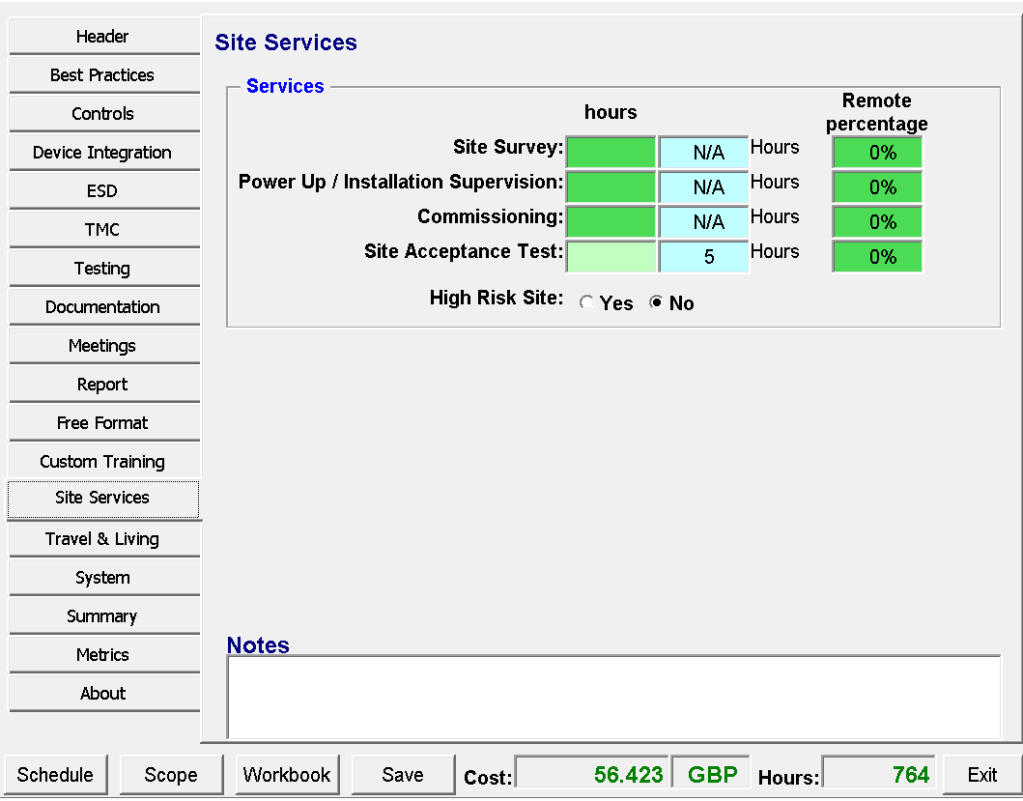The image size is (1023, 801).
Task: Click the Site Survey green hours field
Action: [x=611, y=152]
